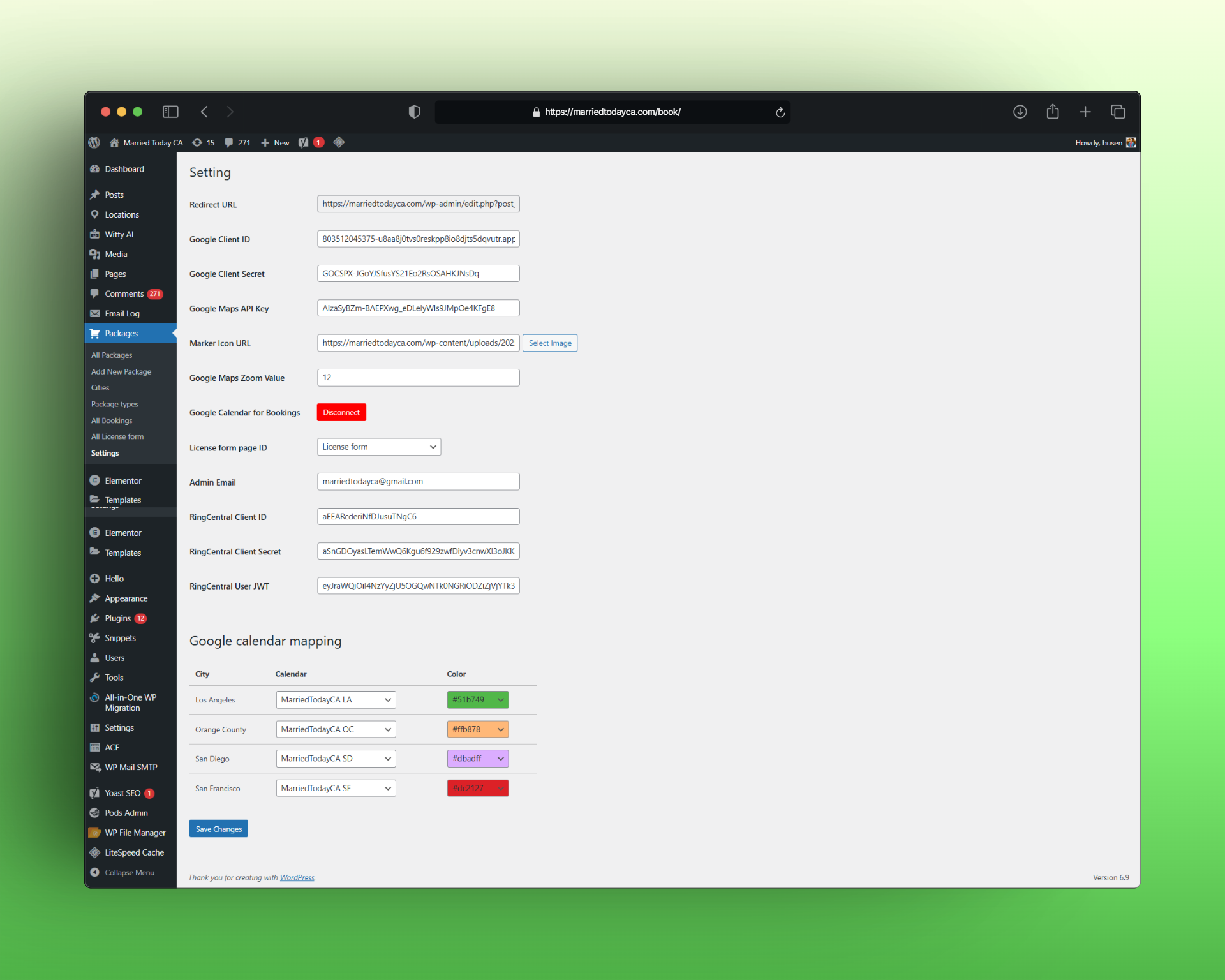Click the LiteSpeed diamond icon in admin bar

tap(339, 142)
